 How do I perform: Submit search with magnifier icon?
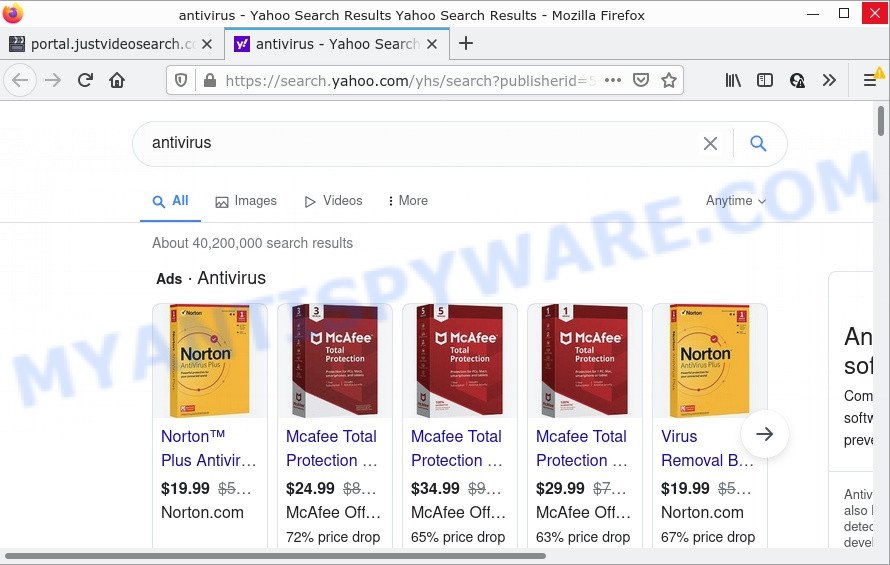(x=758, y=143)
